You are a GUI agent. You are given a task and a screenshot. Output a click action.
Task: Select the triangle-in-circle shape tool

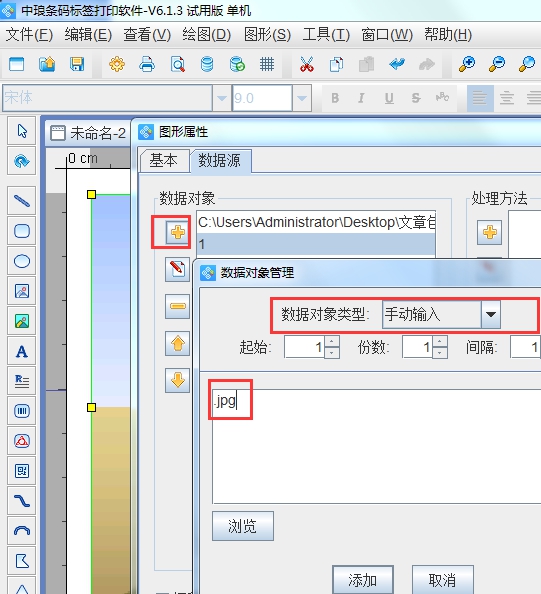tap(22, 441)
